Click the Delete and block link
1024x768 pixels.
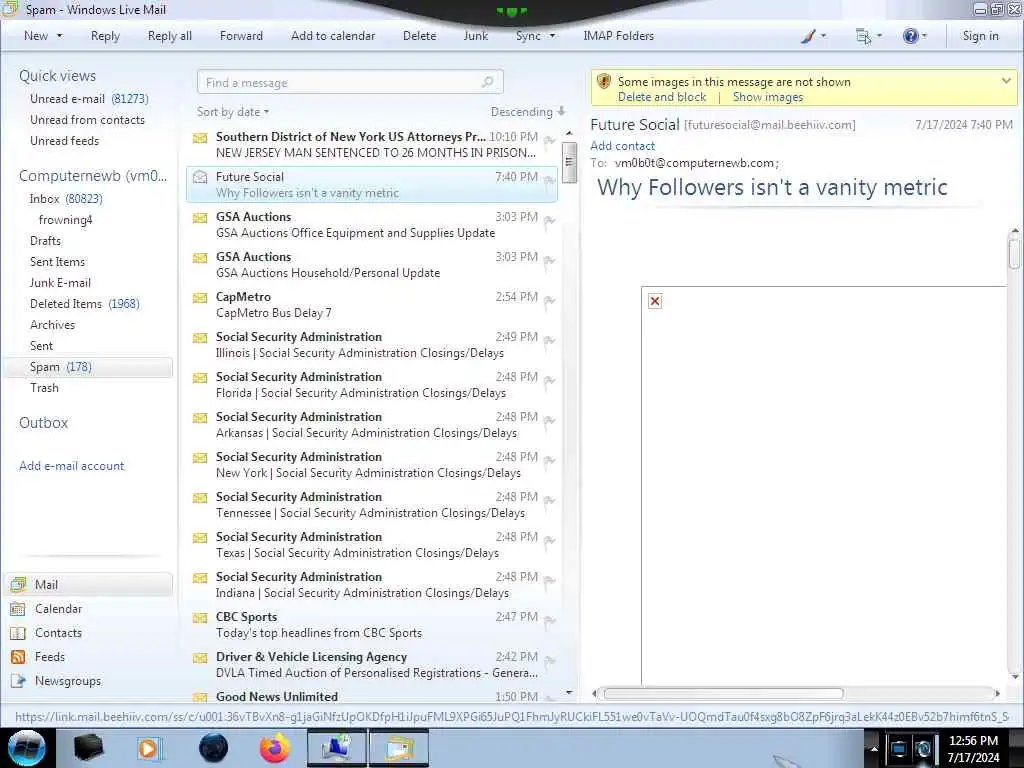pyautogui.click(x=662, y=97)
